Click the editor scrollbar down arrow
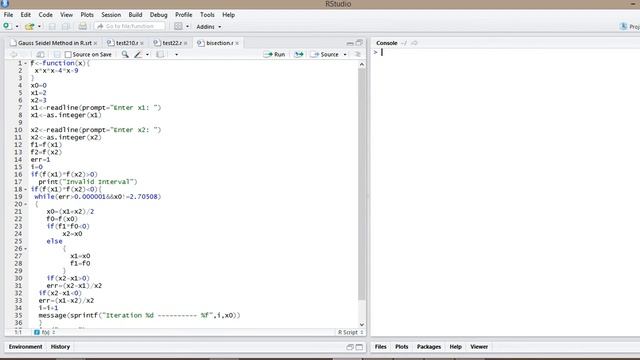 362,324
